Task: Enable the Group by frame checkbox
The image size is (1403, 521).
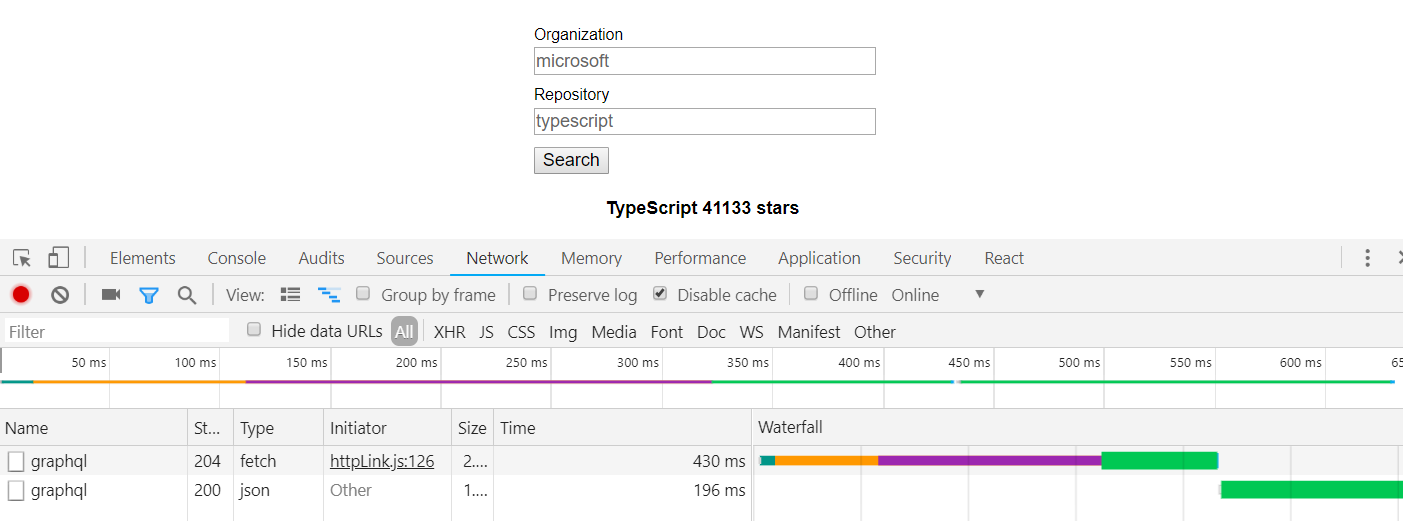Action: pyautogui.click(x=364, y=294)
